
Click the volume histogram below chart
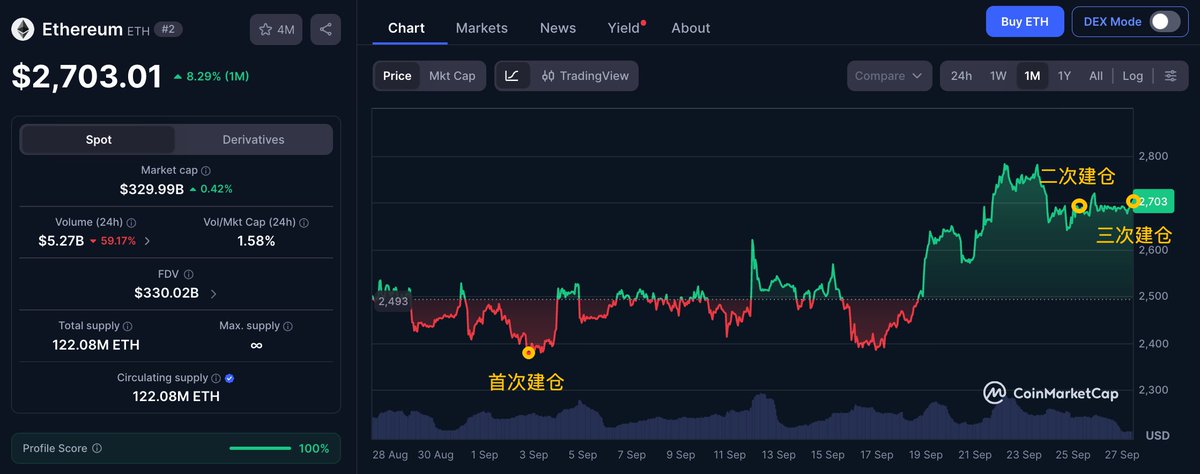click(753, 416)
